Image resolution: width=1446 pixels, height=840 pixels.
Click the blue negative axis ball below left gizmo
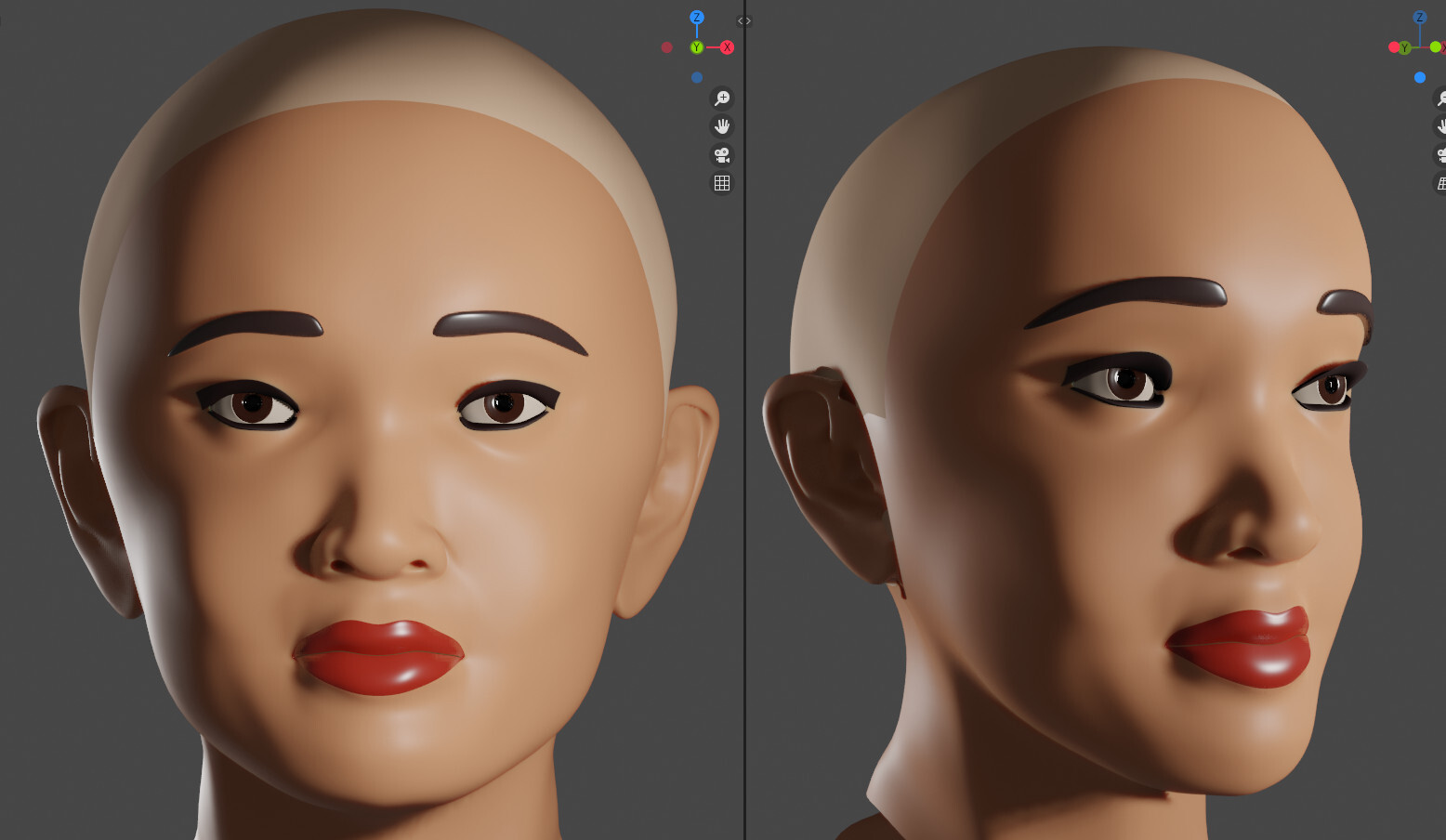click(x=696, y=77)
